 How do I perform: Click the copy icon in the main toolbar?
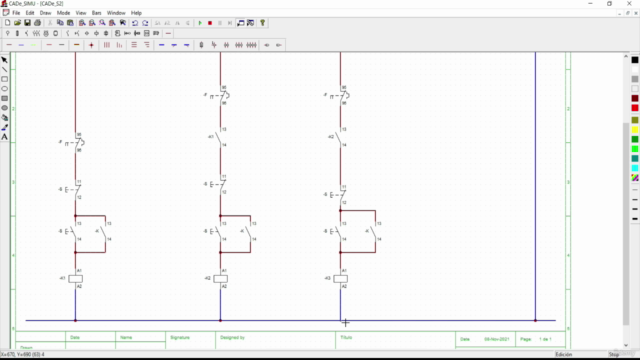click(60, 23)
